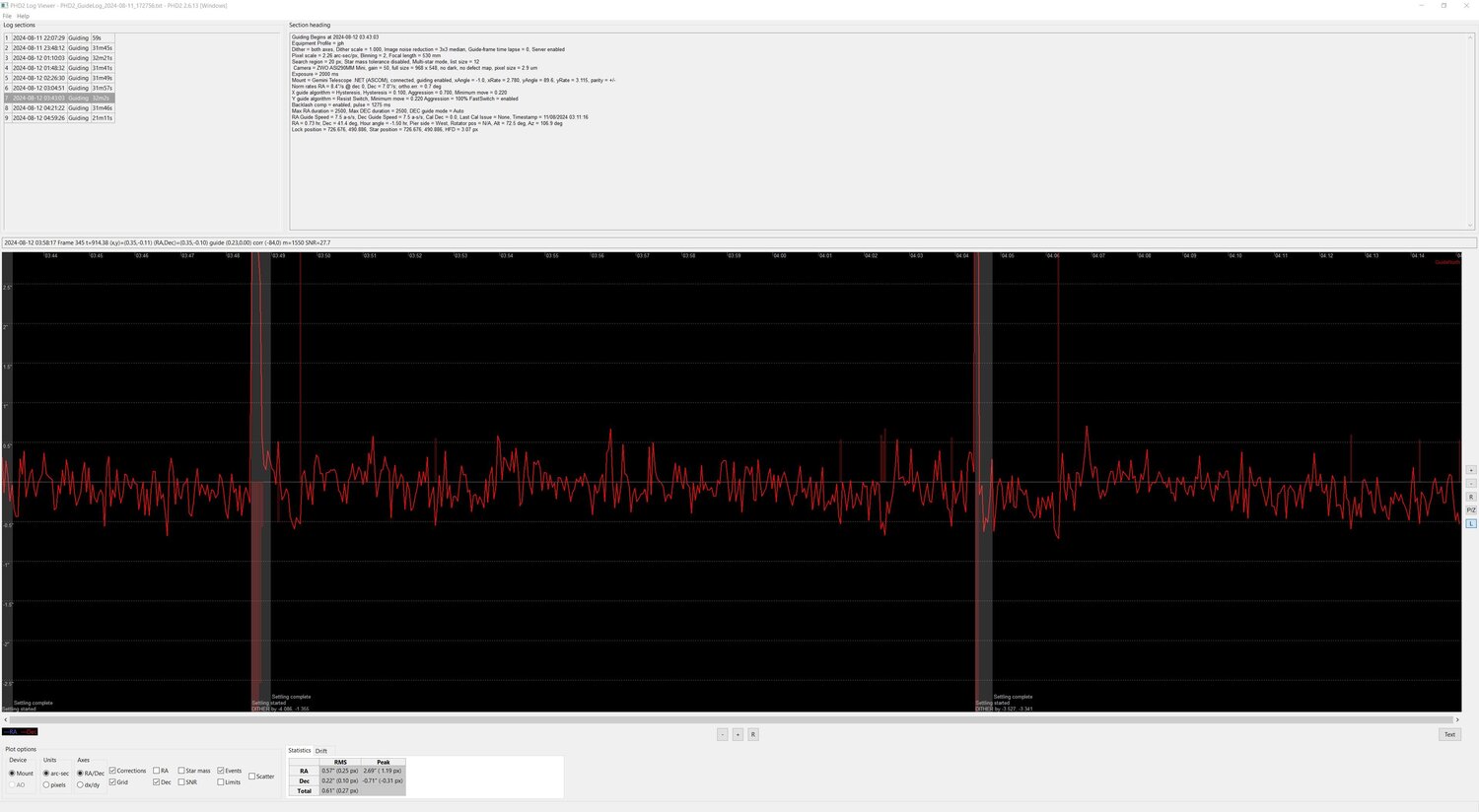Open the File menu
Viewport: 1479px width, 812px height.
click(7, 16)
